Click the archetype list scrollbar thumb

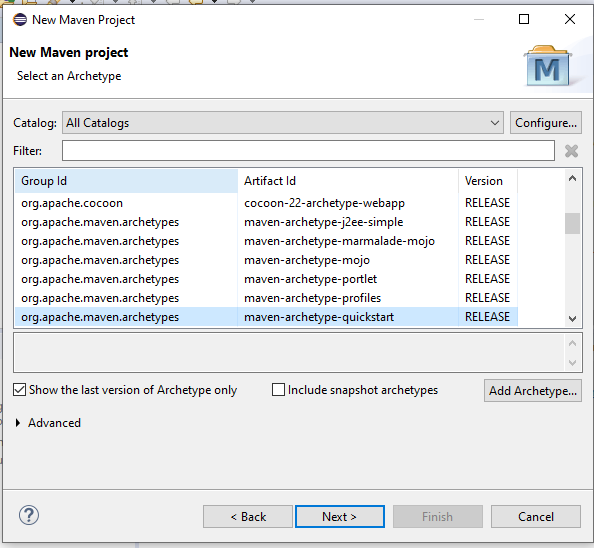tap(572, 224)
